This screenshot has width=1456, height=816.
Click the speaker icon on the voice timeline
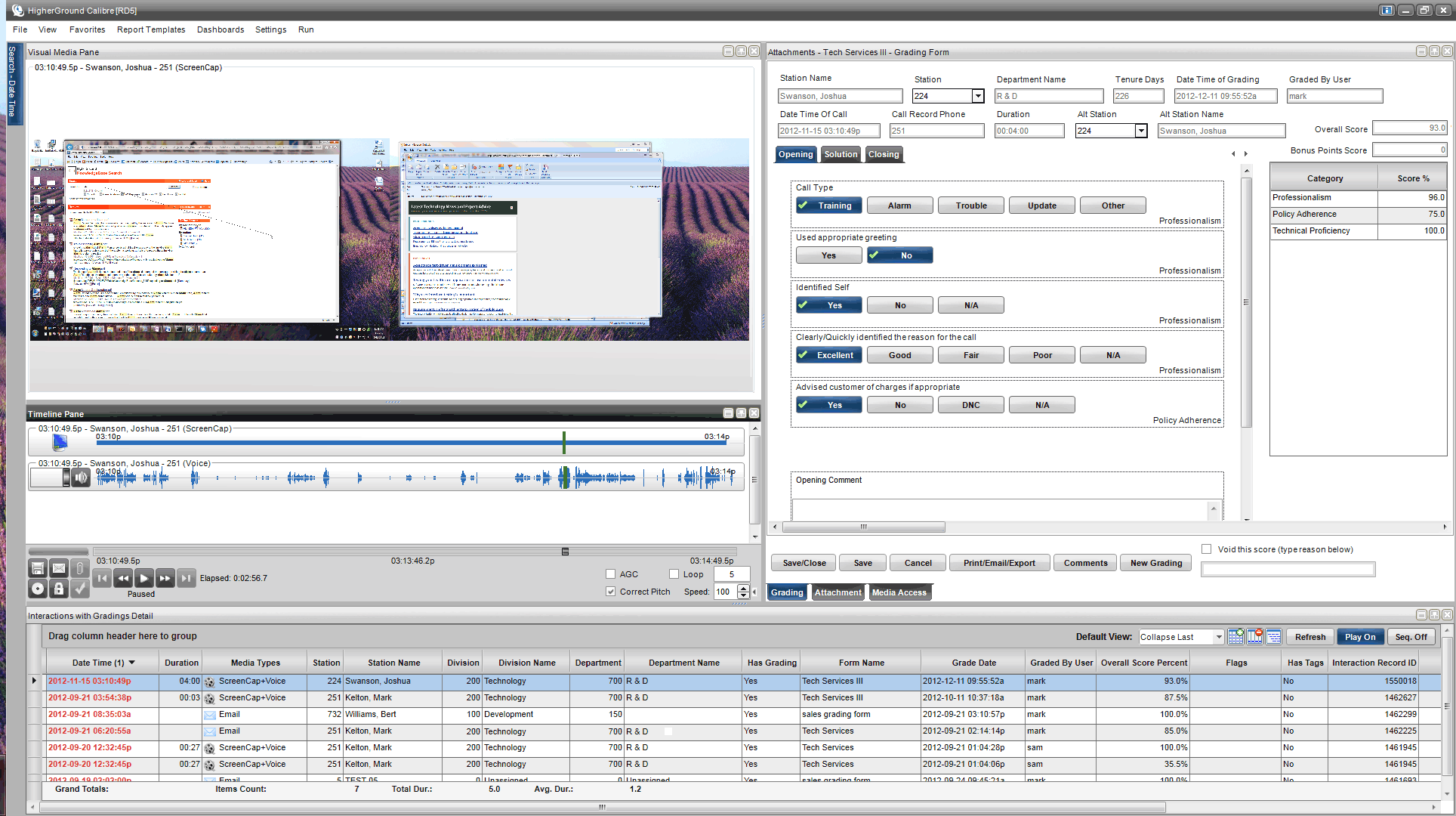click(x=82, y=478)
